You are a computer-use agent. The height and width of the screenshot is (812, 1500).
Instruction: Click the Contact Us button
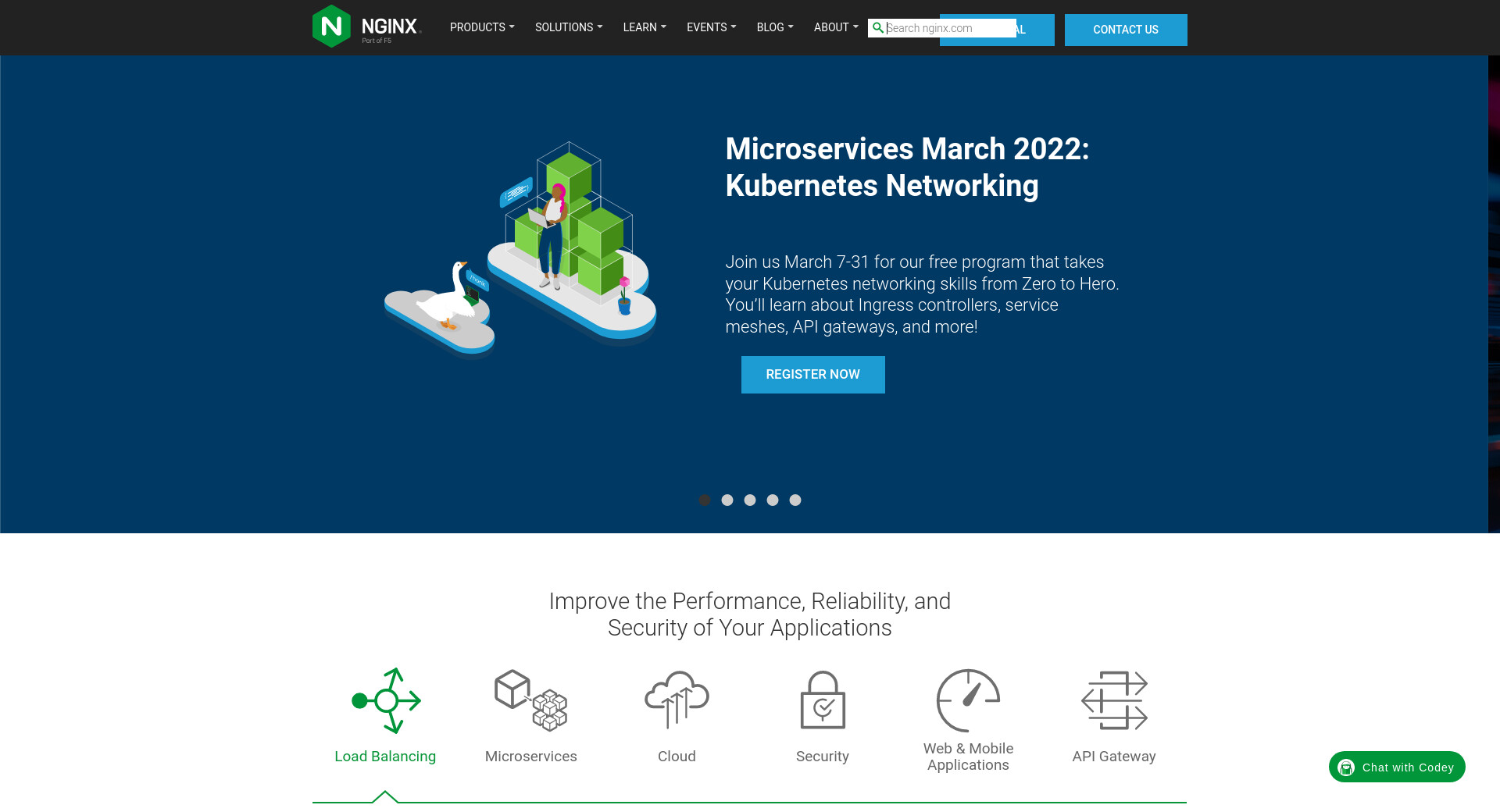click(x=1125, y=30)
